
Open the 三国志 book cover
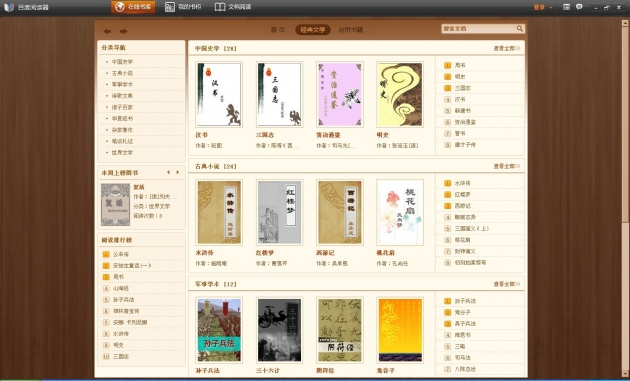click(x=279, y=94)
